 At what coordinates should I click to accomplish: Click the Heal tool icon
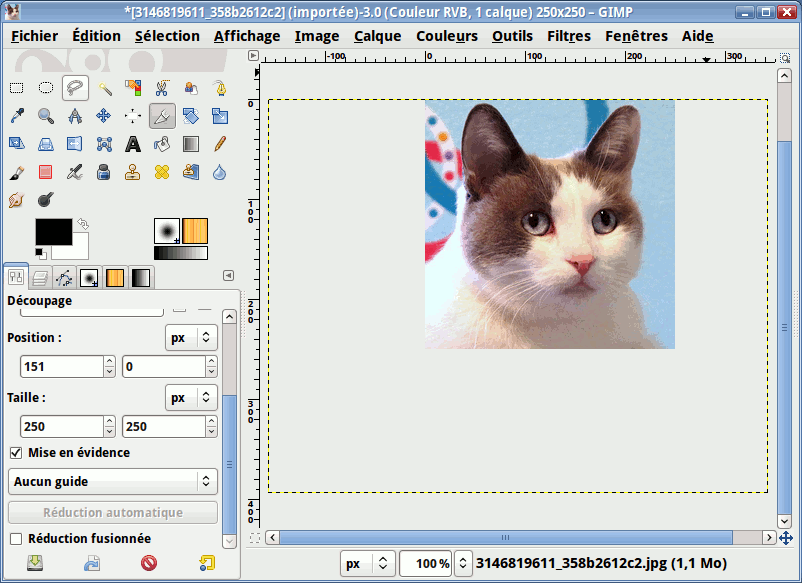point(161,172)
